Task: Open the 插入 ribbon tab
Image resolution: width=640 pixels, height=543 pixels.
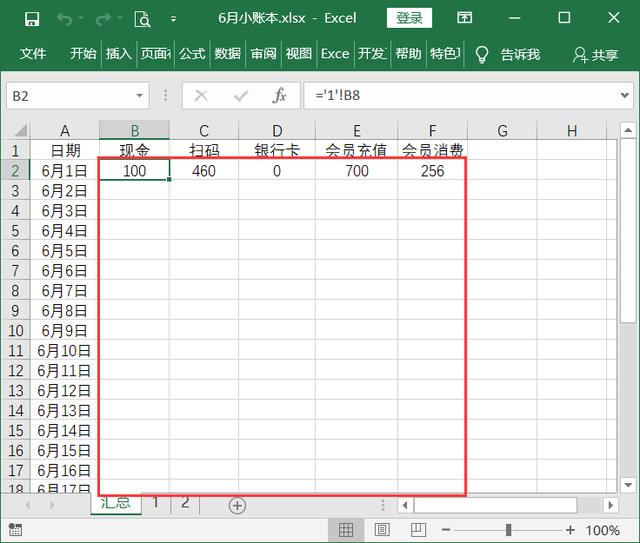Action: click(x=118, y=54)
